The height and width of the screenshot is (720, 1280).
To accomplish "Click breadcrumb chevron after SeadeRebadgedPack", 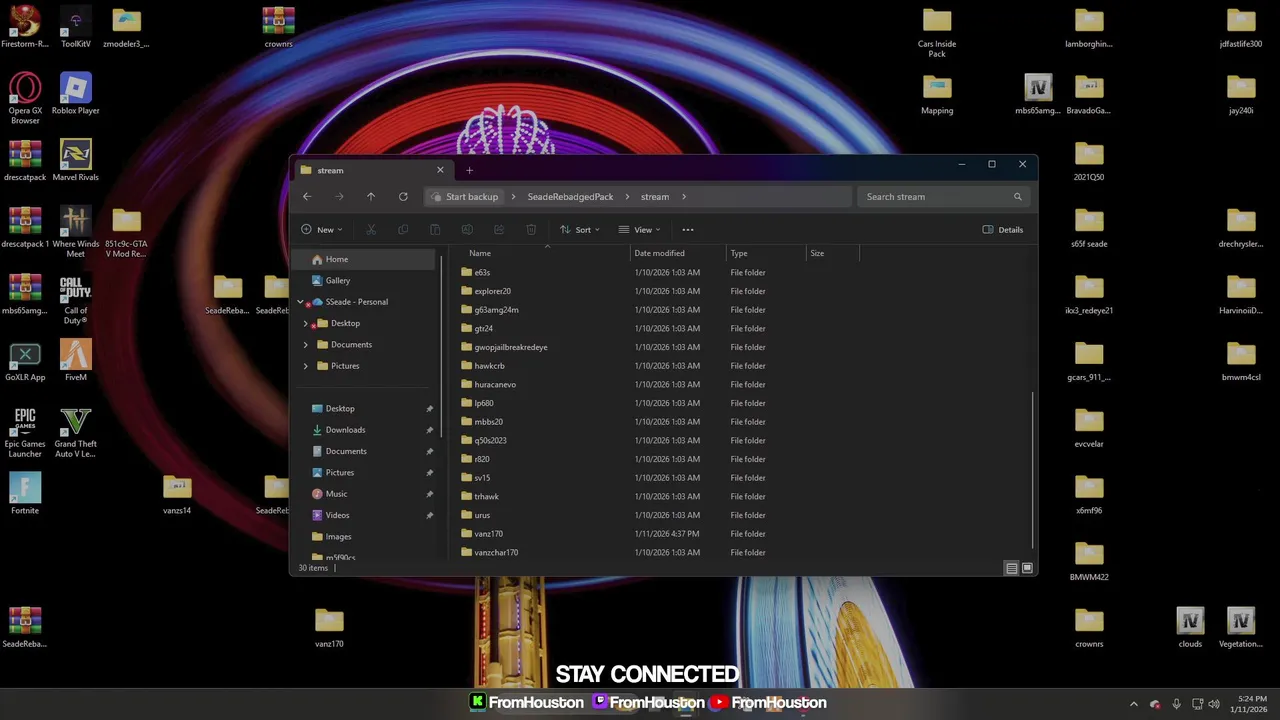I will point(628,197).
